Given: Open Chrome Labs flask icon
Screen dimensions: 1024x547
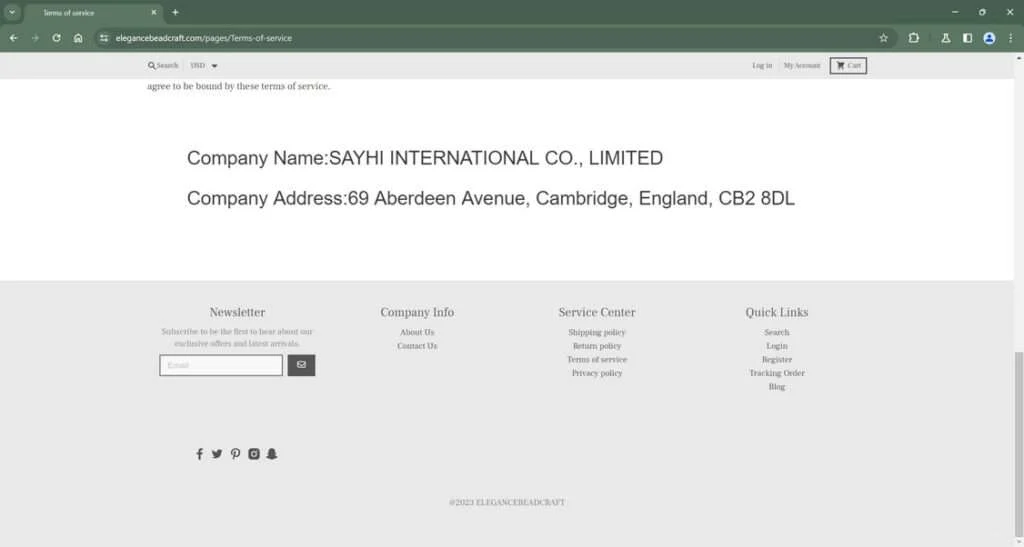Looking at the screenshot, I should click(946, 38).
